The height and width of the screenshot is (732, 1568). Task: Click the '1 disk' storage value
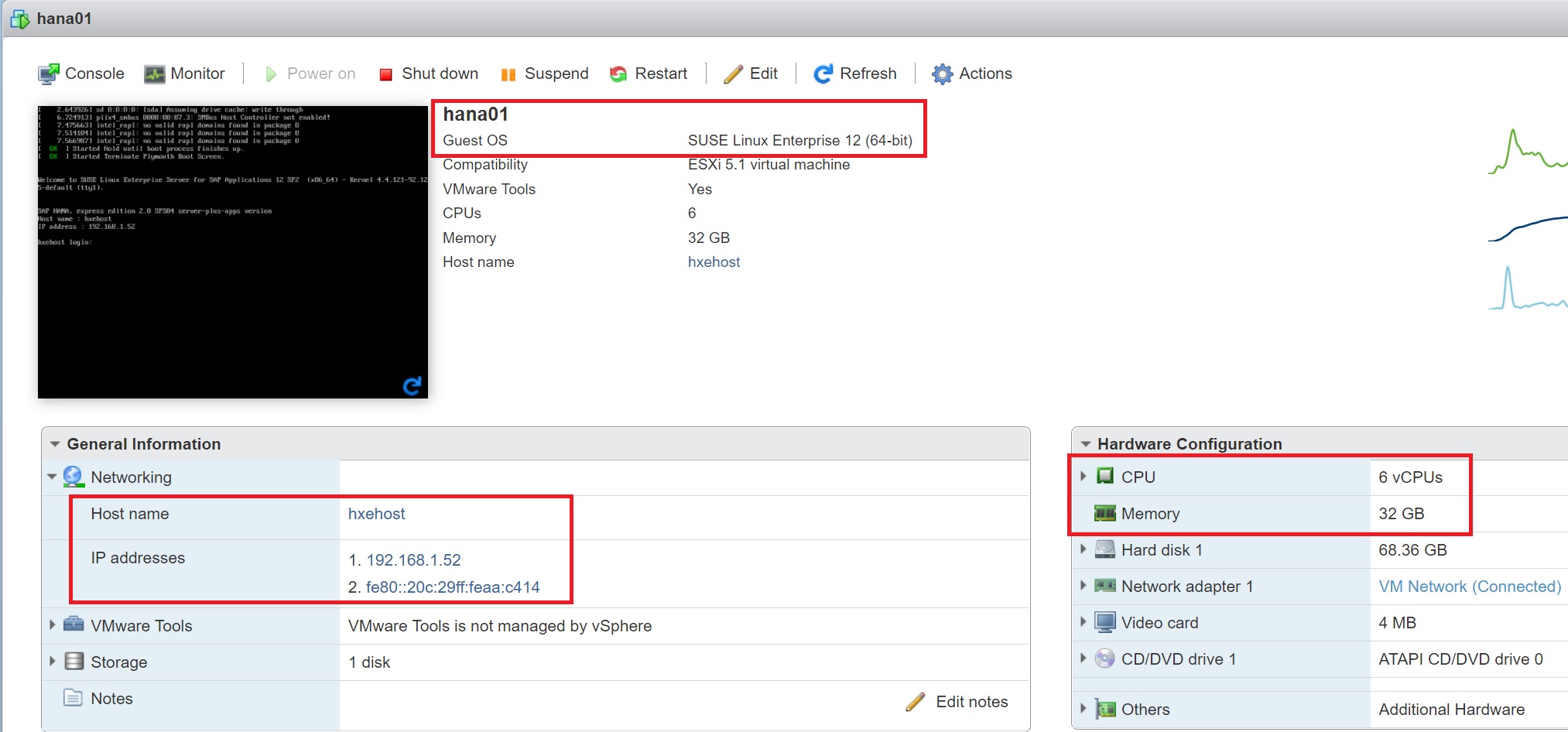coord(369,662)
